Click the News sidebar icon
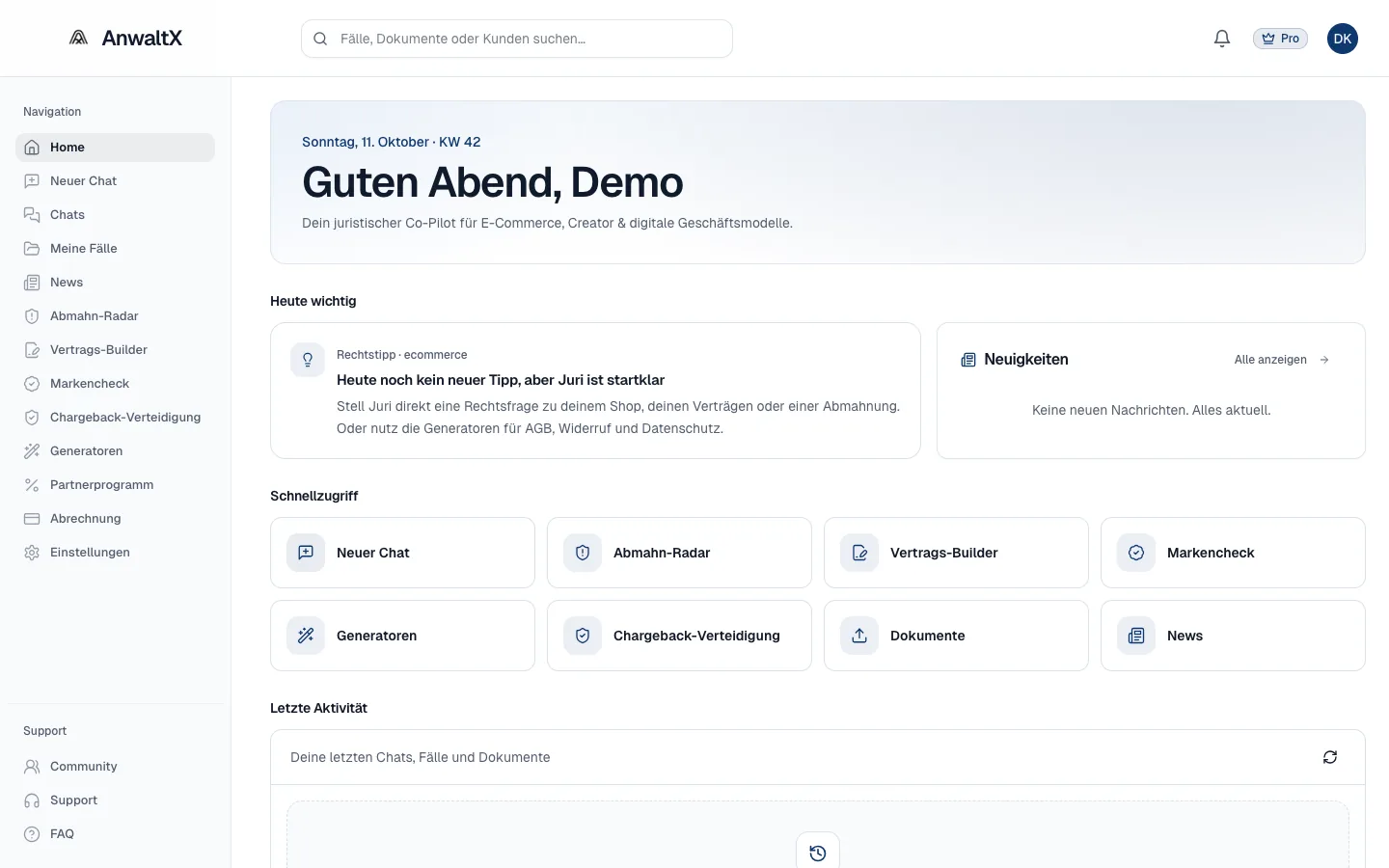This screenshot has width=1389, height=868. (x=32, y=283)
